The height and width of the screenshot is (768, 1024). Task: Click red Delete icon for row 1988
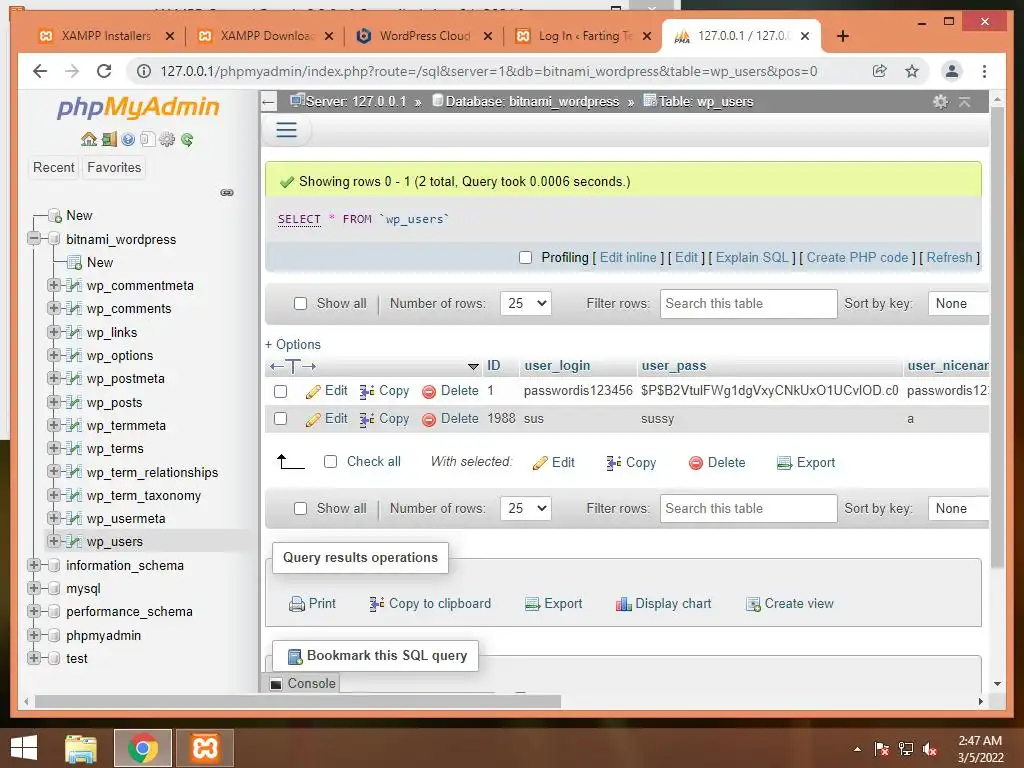(429, 420)
